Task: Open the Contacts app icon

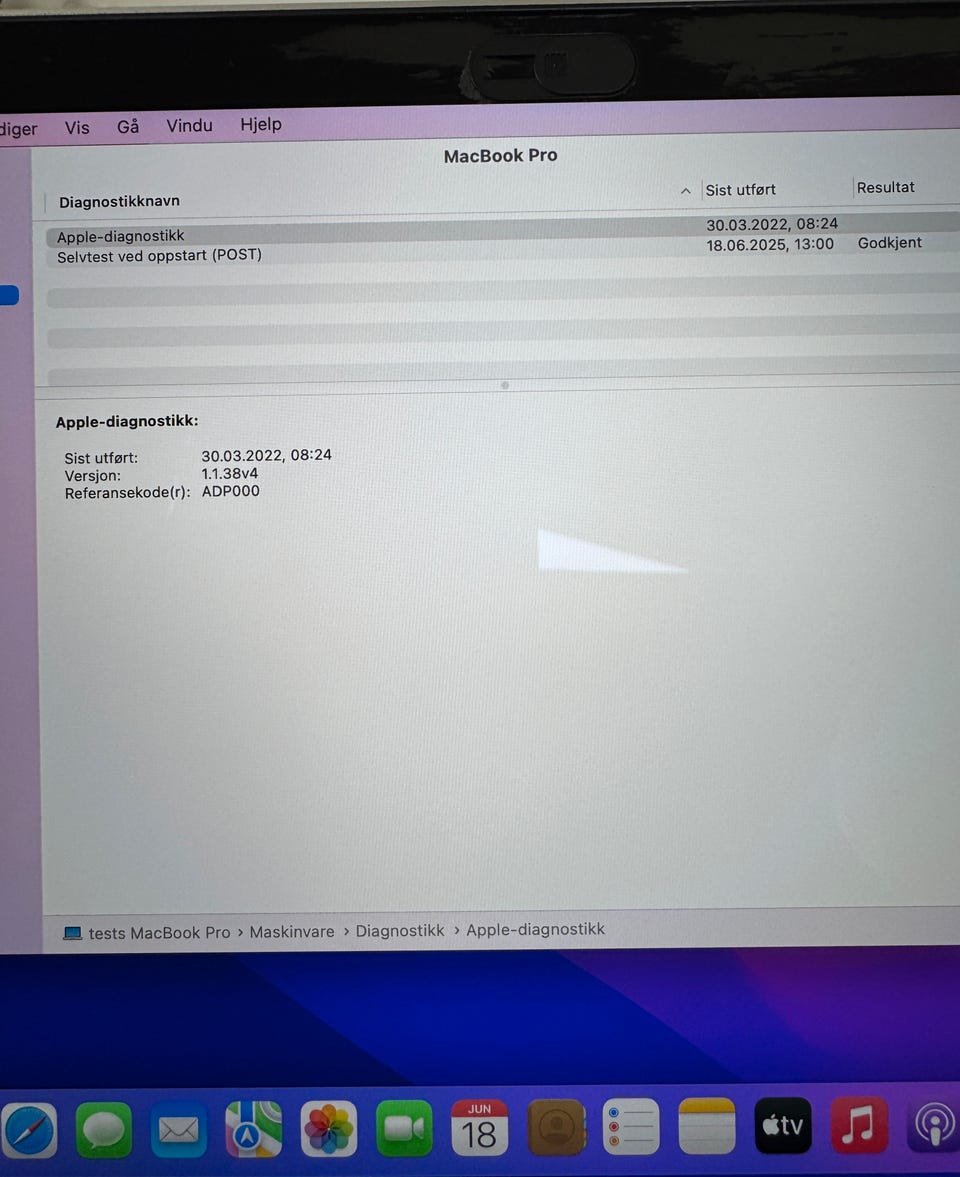Action: [556, 1127]
